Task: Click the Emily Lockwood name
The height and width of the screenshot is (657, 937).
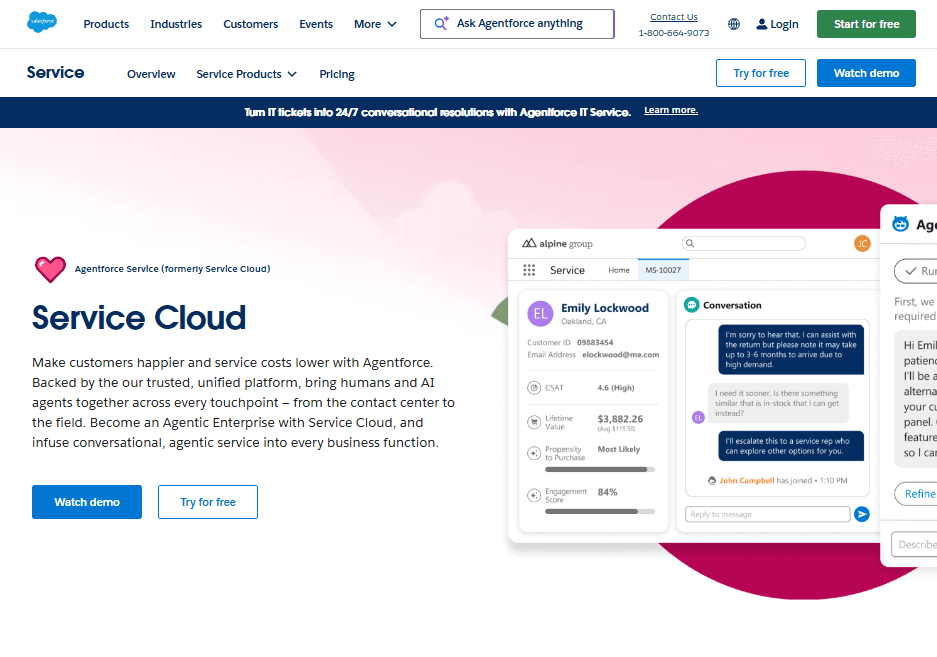Action: [605, 308]
